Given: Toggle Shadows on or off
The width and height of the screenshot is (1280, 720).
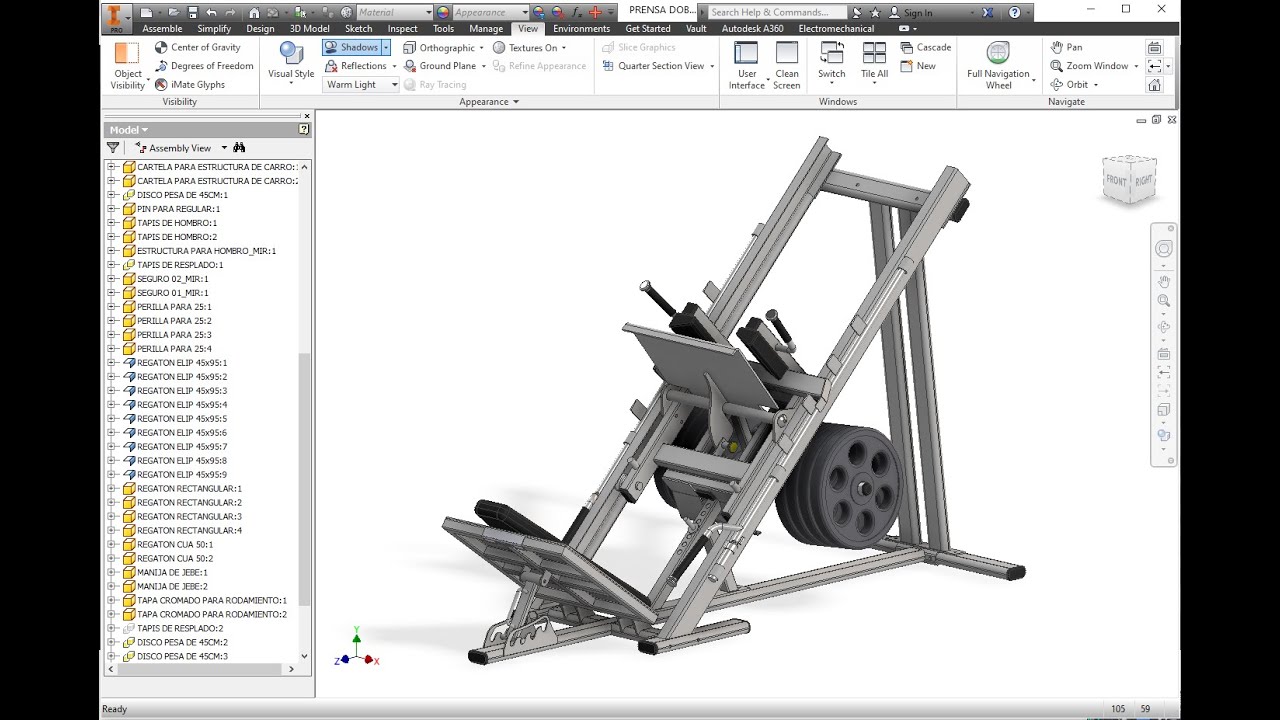Looking at the screenshot, I should pyautogui.click(x=351, y=47).
